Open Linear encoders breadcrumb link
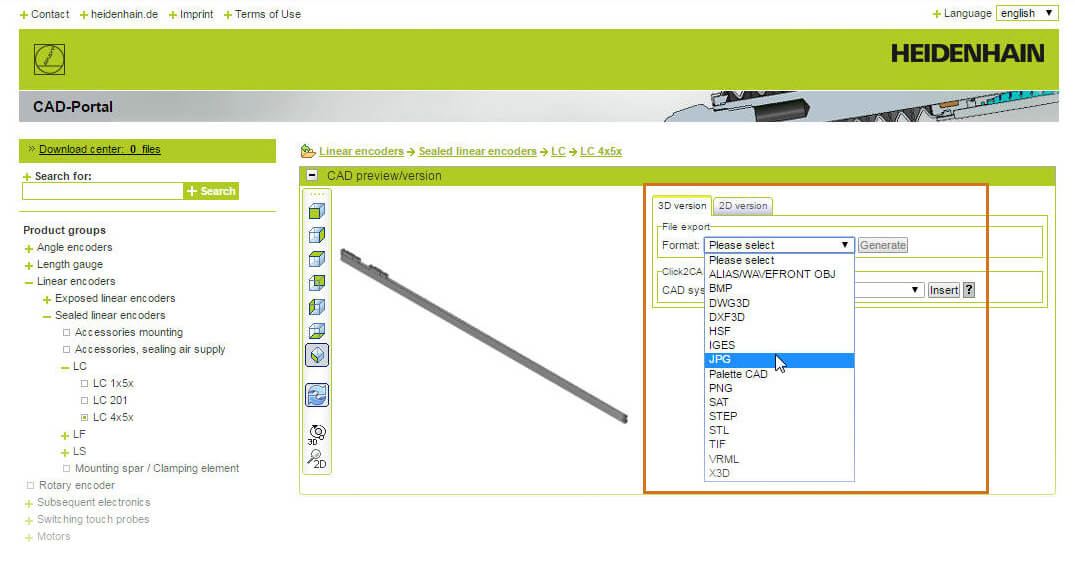Screen dimensions: 1075x569 pyautogui.click(x=361, y=151)
